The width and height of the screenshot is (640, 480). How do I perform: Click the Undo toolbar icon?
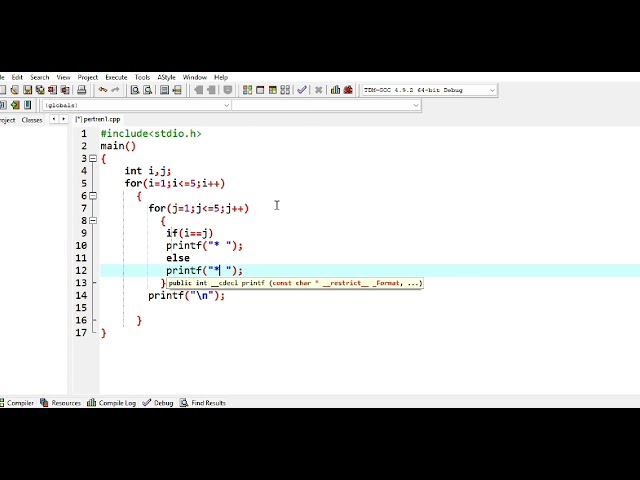pos(103,90)
